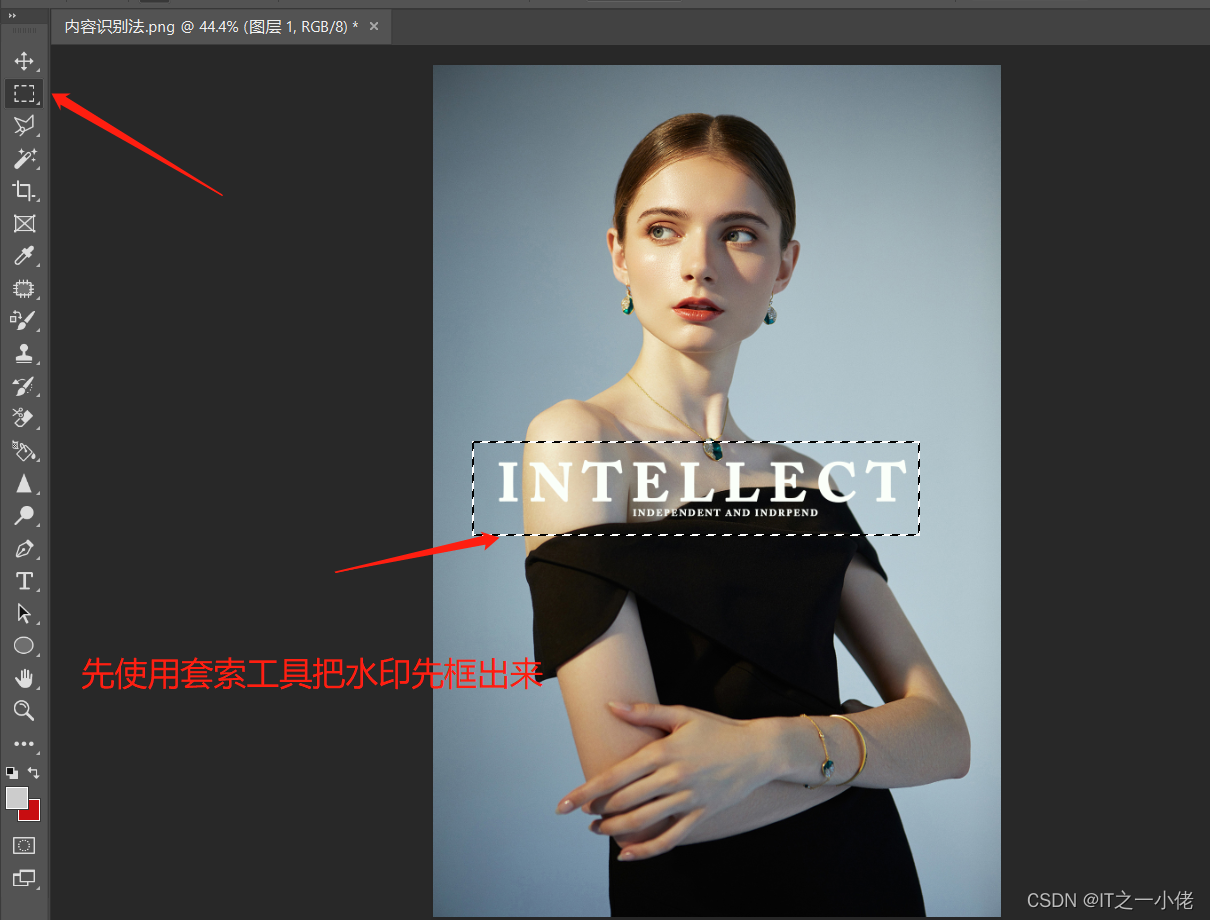Close the 内容识别法.png document tab
Screen dimensions: 1210x920
click(x=374, y=26)
